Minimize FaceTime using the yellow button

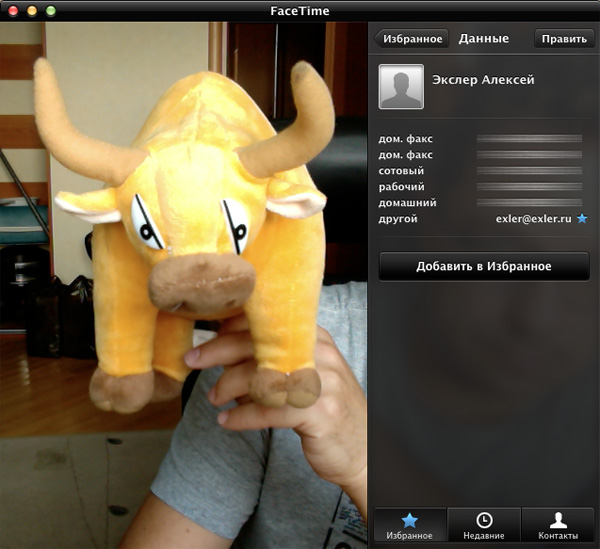(31, 10)
